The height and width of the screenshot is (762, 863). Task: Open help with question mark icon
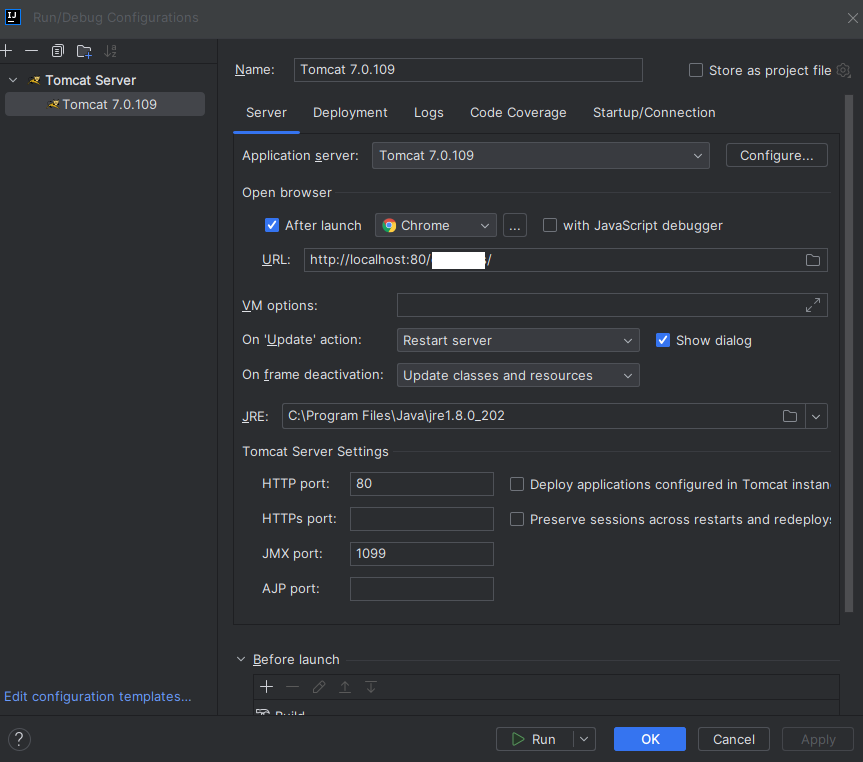[x=19, y=739]
